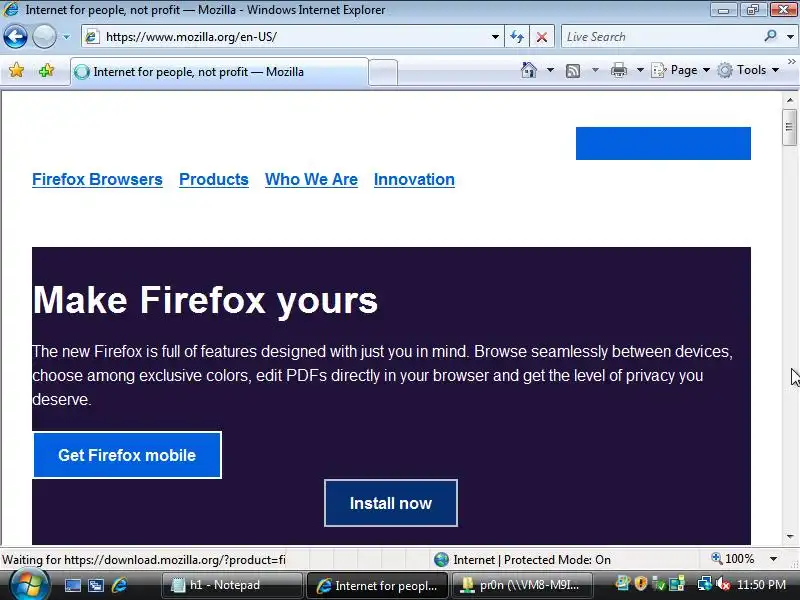Image resolution: width=800 pixels, height=600 pixels.
Task: Open the Favorites Center star icon
Action: (x=16, y=70)
